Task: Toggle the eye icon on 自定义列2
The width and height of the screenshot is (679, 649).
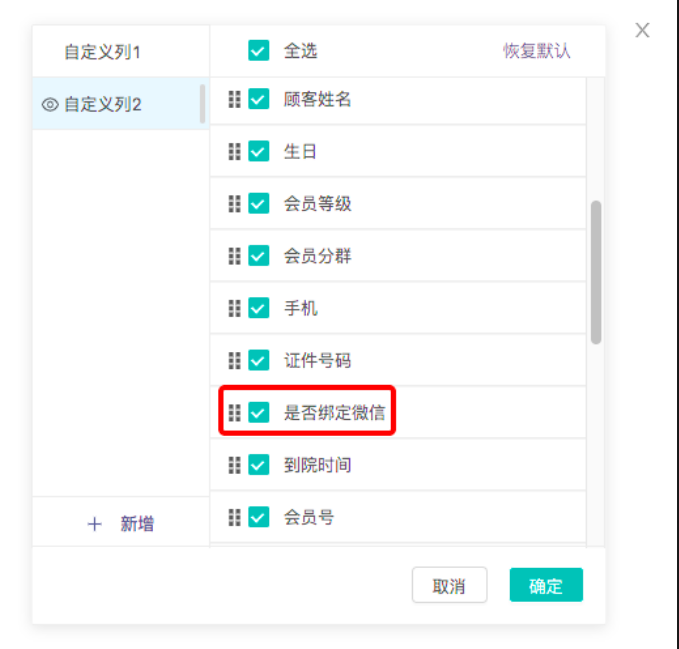Action: [x=50, y=104]
